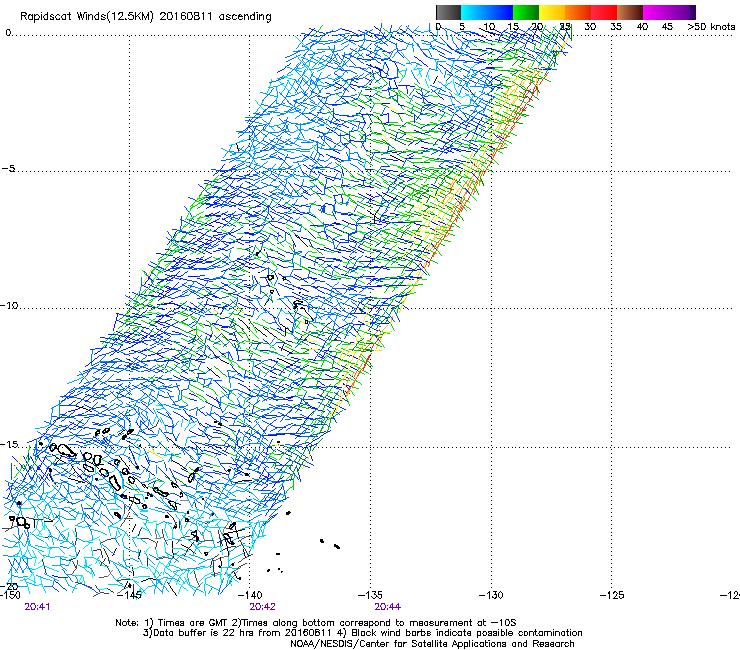Click the green 15–20 knots legend segment
The image size is (740, 650).
pyautogui.click(x=526, y=12)
